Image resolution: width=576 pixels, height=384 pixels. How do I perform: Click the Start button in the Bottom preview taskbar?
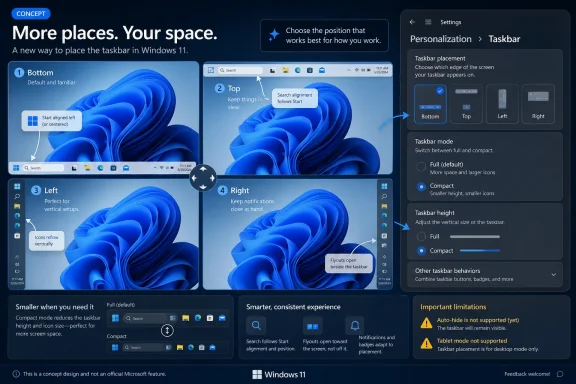click(16, 168)
